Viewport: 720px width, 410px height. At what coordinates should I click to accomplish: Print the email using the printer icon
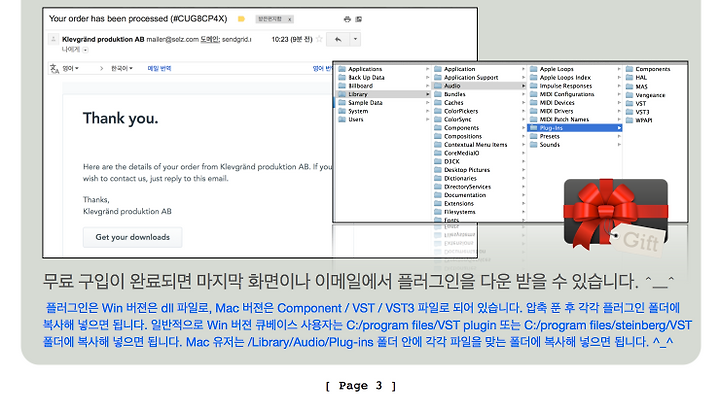pos(347,19)
